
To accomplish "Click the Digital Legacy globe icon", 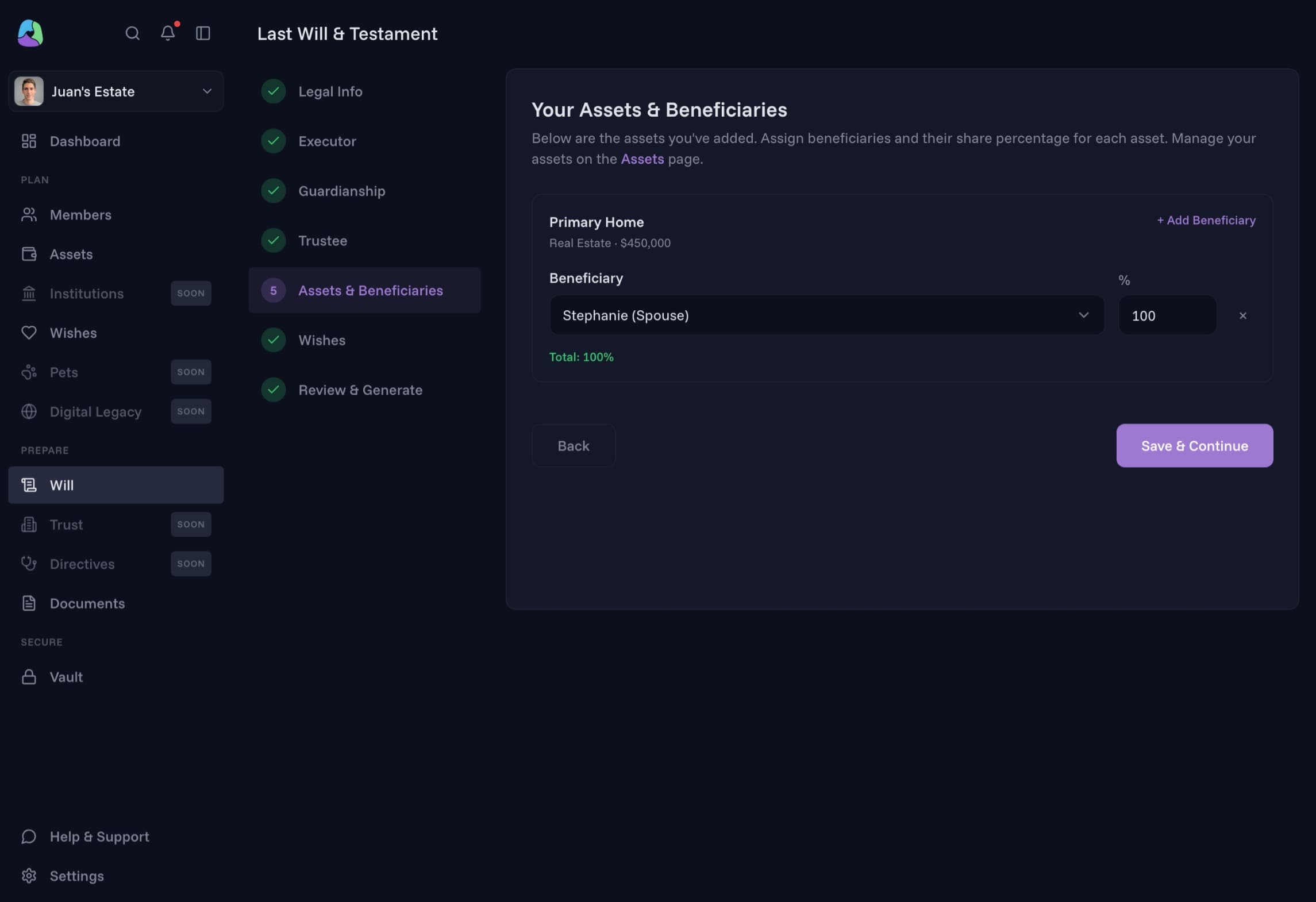I will 29,411.
